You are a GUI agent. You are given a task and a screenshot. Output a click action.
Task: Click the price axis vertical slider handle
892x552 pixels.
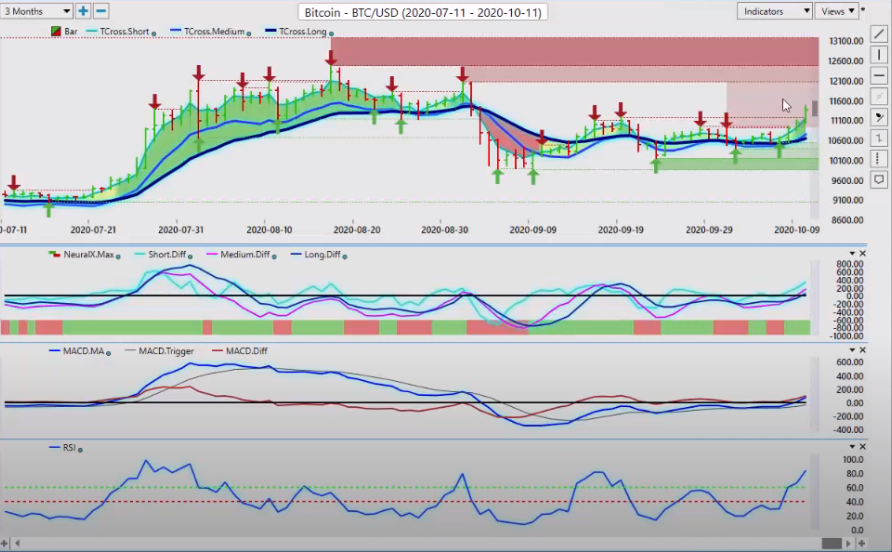815,108
